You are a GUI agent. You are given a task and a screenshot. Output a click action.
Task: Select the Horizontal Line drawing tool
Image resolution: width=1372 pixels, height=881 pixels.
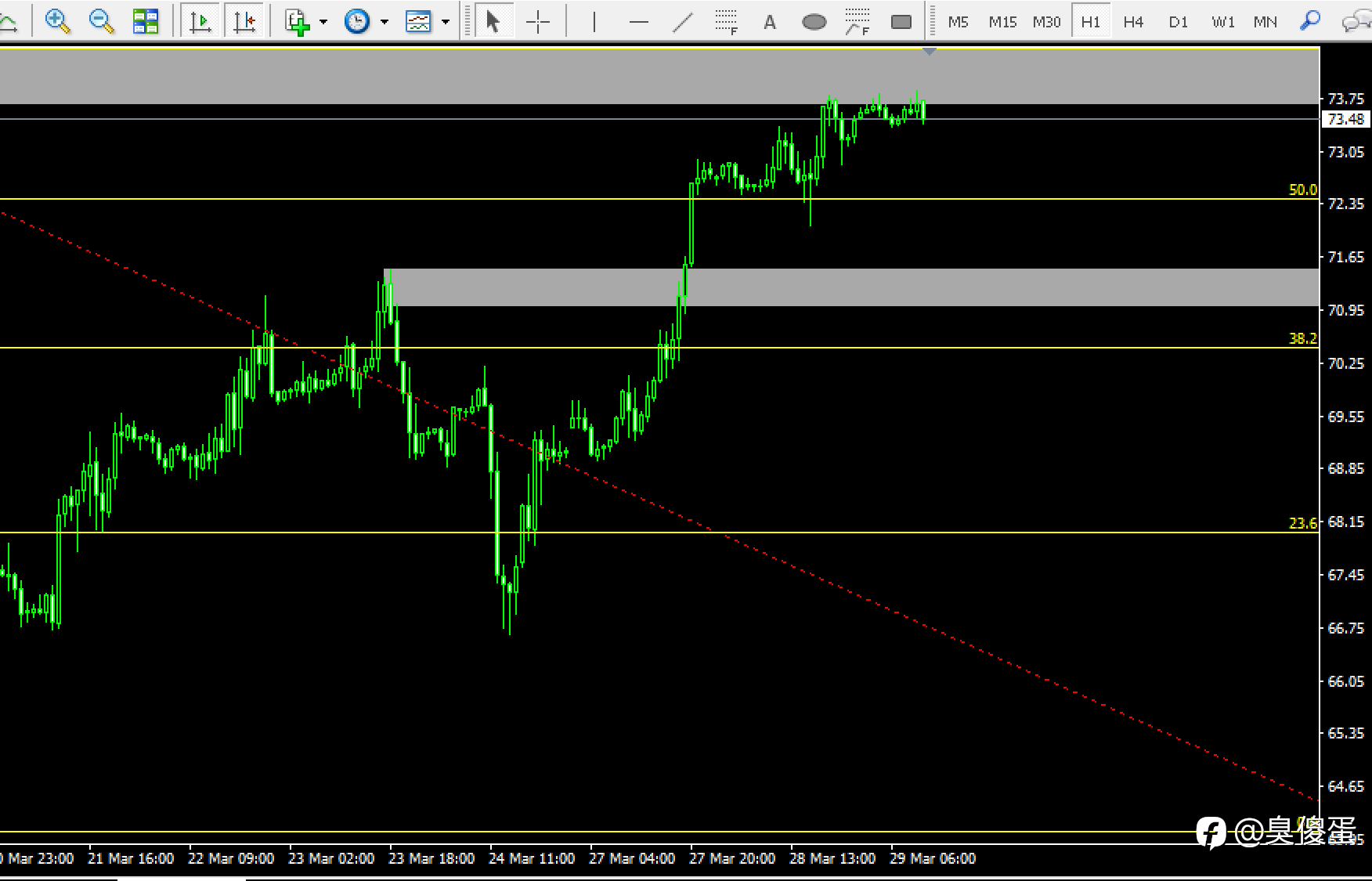639,22
